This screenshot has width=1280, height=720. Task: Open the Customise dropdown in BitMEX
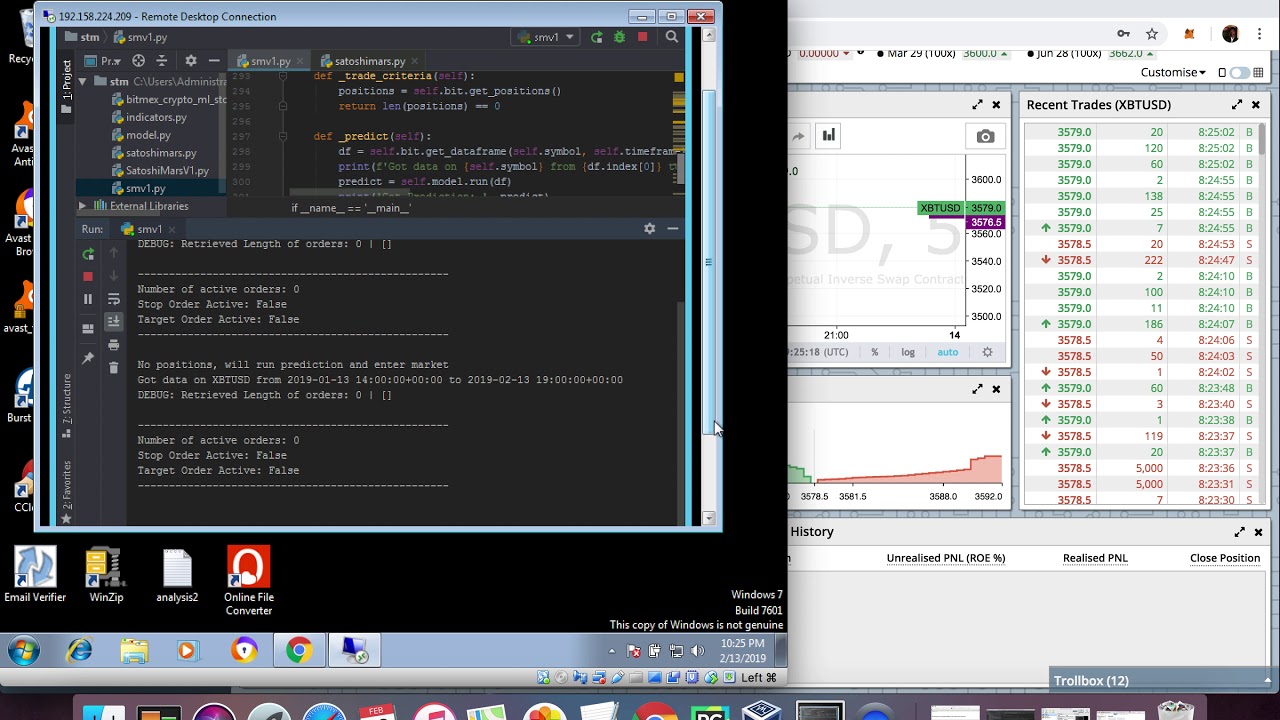(x=1173, y=73)
